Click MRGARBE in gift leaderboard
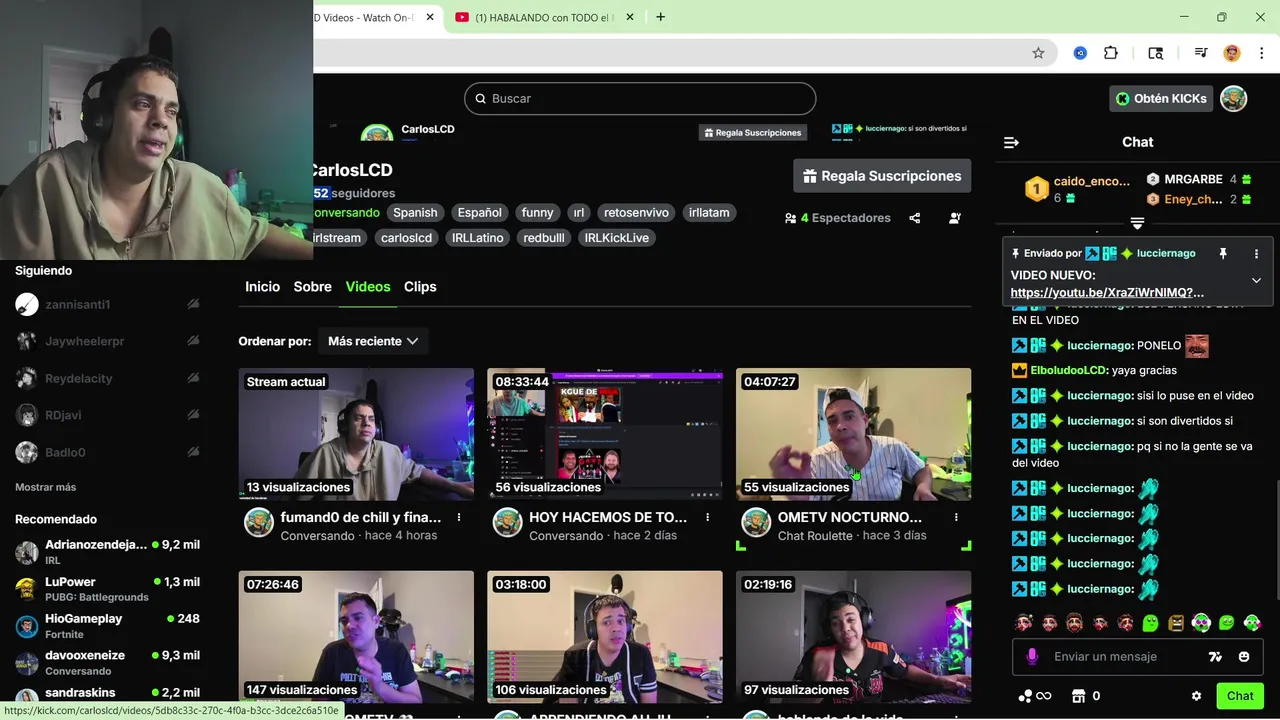This screenshot has height=720, width=1280. point(1193,179)
